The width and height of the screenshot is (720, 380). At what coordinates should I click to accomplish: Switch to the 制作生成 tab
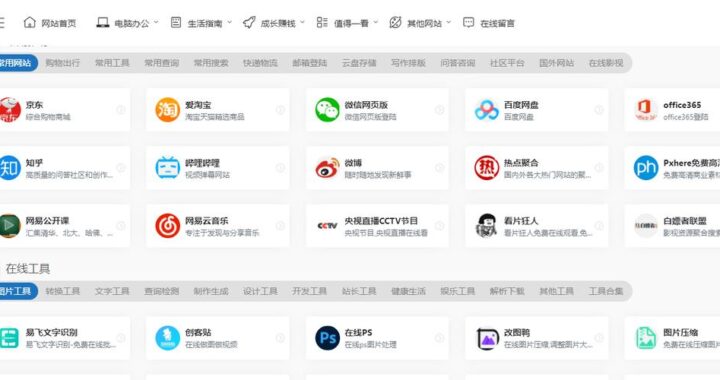point(211,291)
